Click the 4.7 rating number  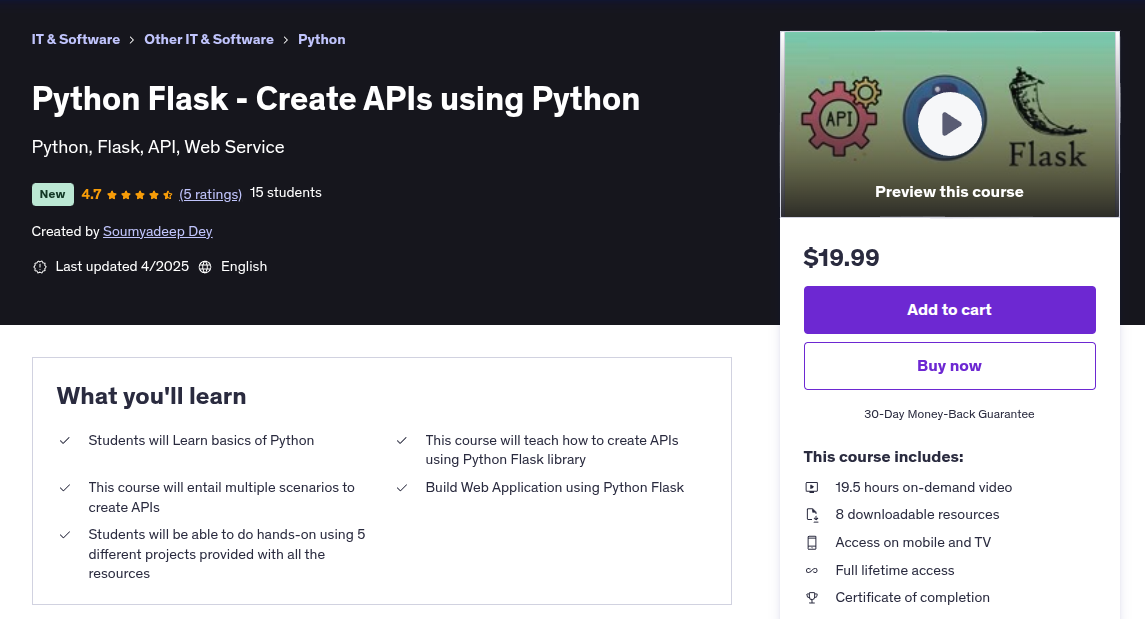(91, 194)
